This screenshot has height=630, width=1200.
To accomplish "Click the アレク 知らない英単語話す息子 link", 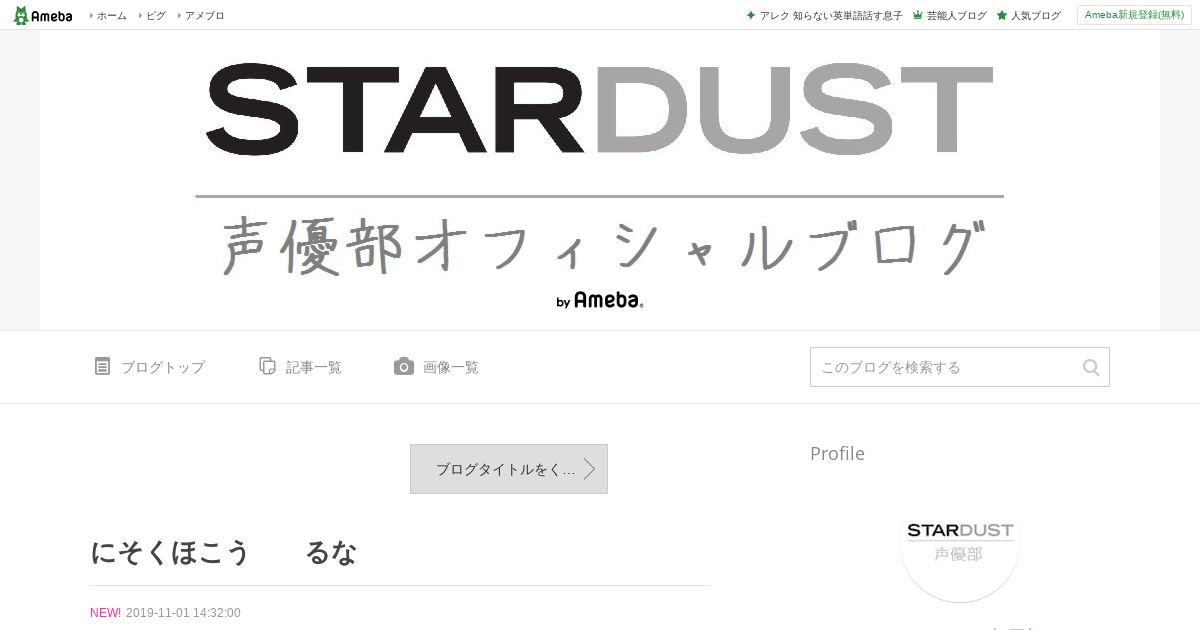I will [831, 16].
